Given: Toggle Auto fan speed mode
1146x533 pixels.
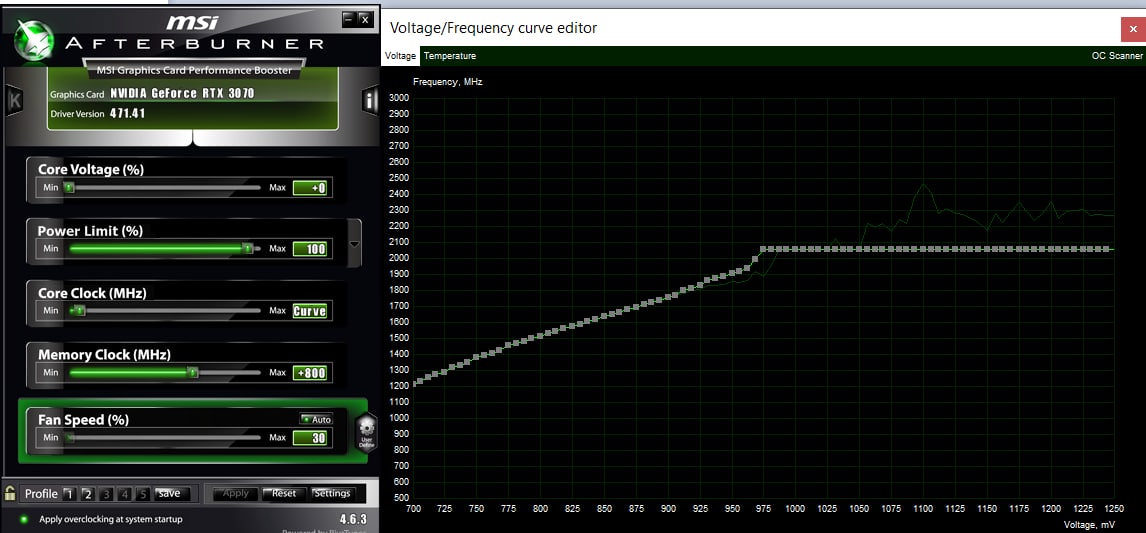Looking at the screenshot, I should pyautogui.click(x=316, y=420).
